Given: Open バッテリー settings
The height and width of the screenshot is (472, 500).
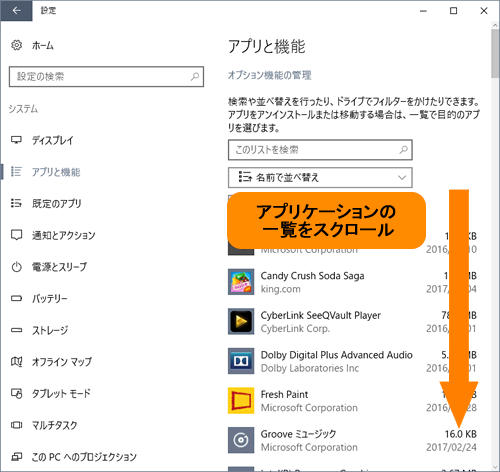Looking at the screenshot, I should [x=50, y=298].
